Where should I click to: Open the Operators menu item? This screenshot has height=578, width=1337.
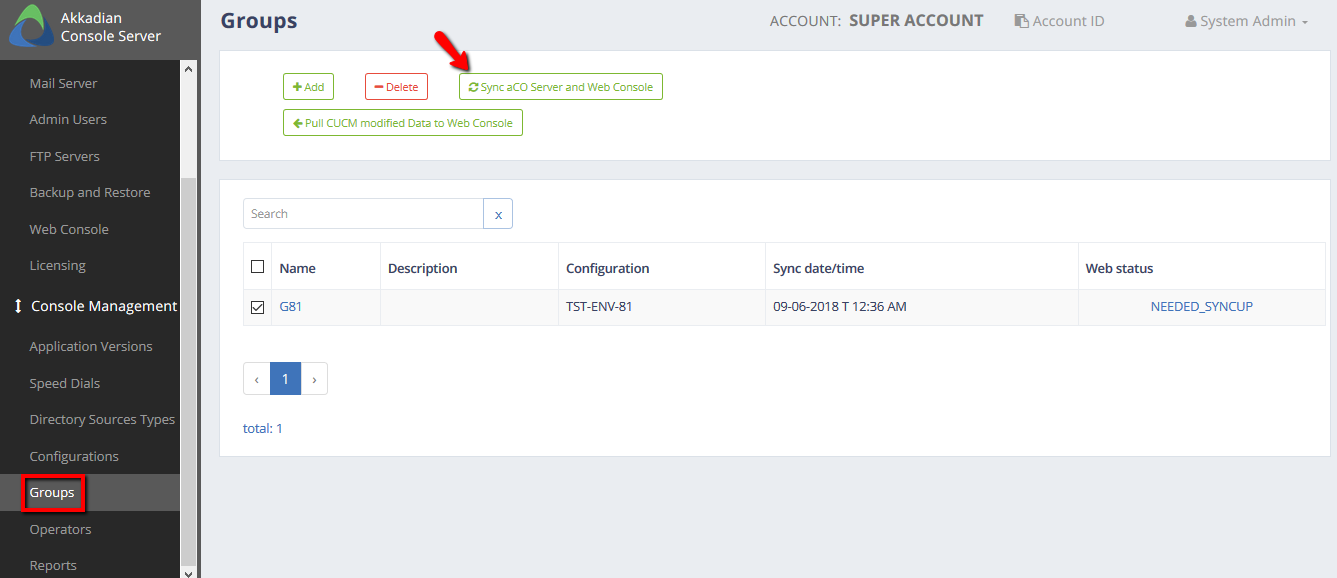click(60, 529)
